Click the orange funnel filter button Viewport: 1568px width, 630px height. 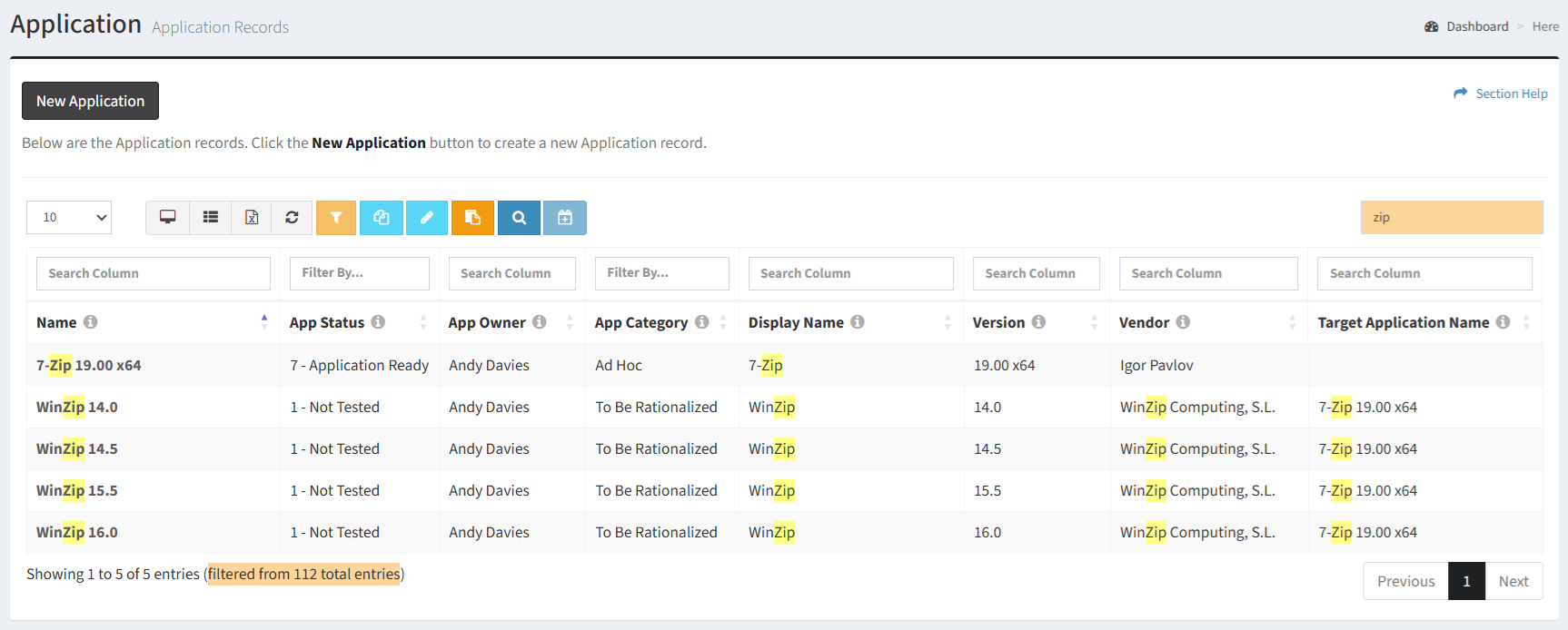click(x=336, y=218)
